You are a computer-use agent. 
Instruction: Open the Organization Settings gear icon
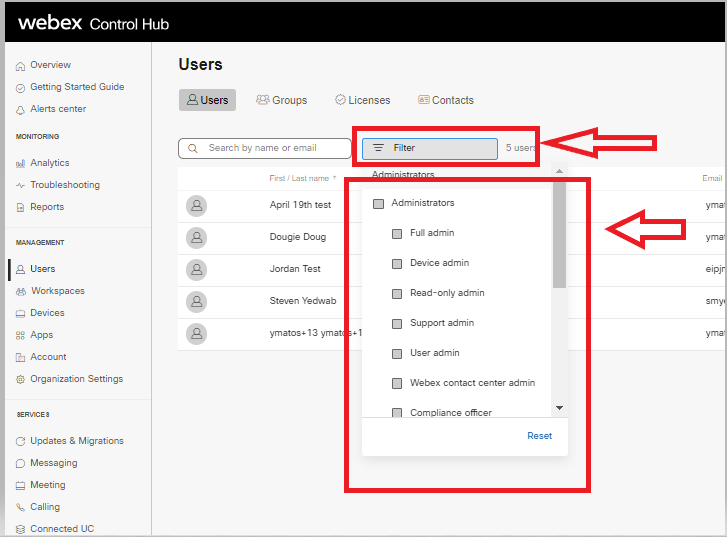[x=20, y=379]
